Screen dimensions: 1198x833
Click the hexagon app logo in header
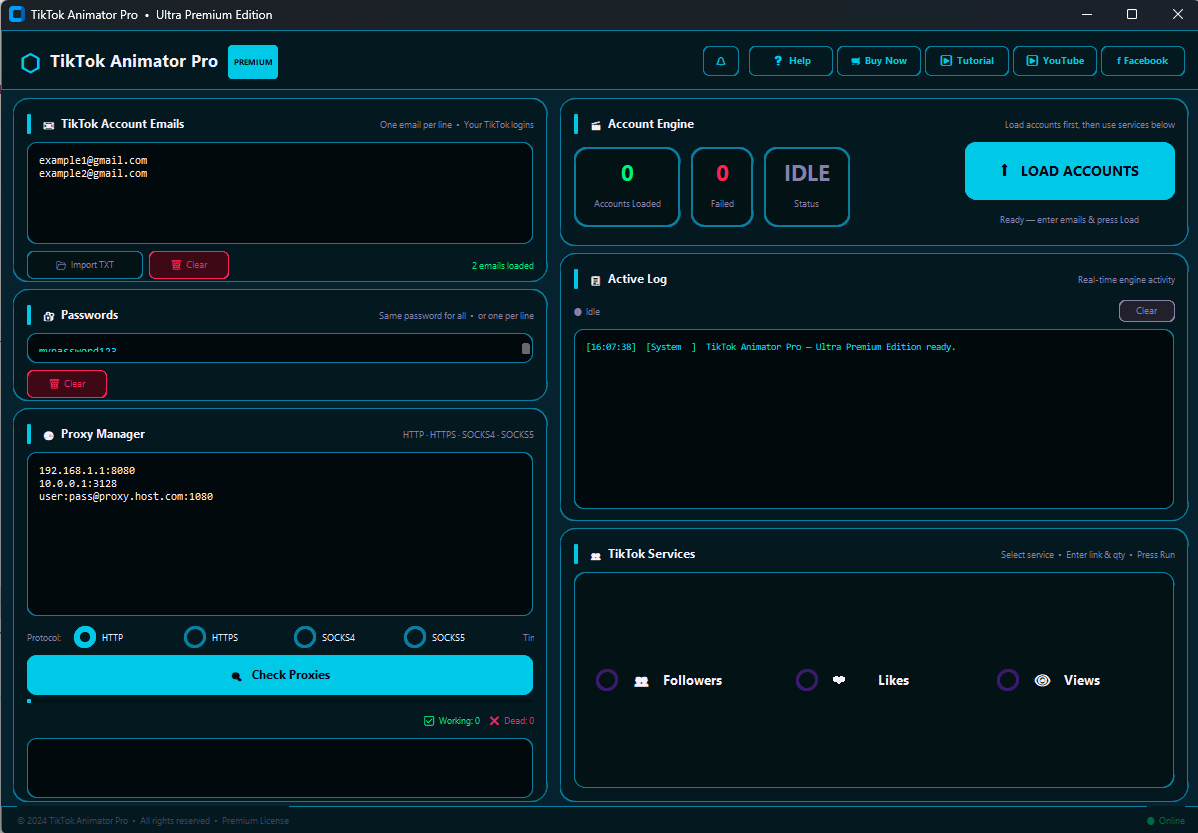click(x=31, y=63)
